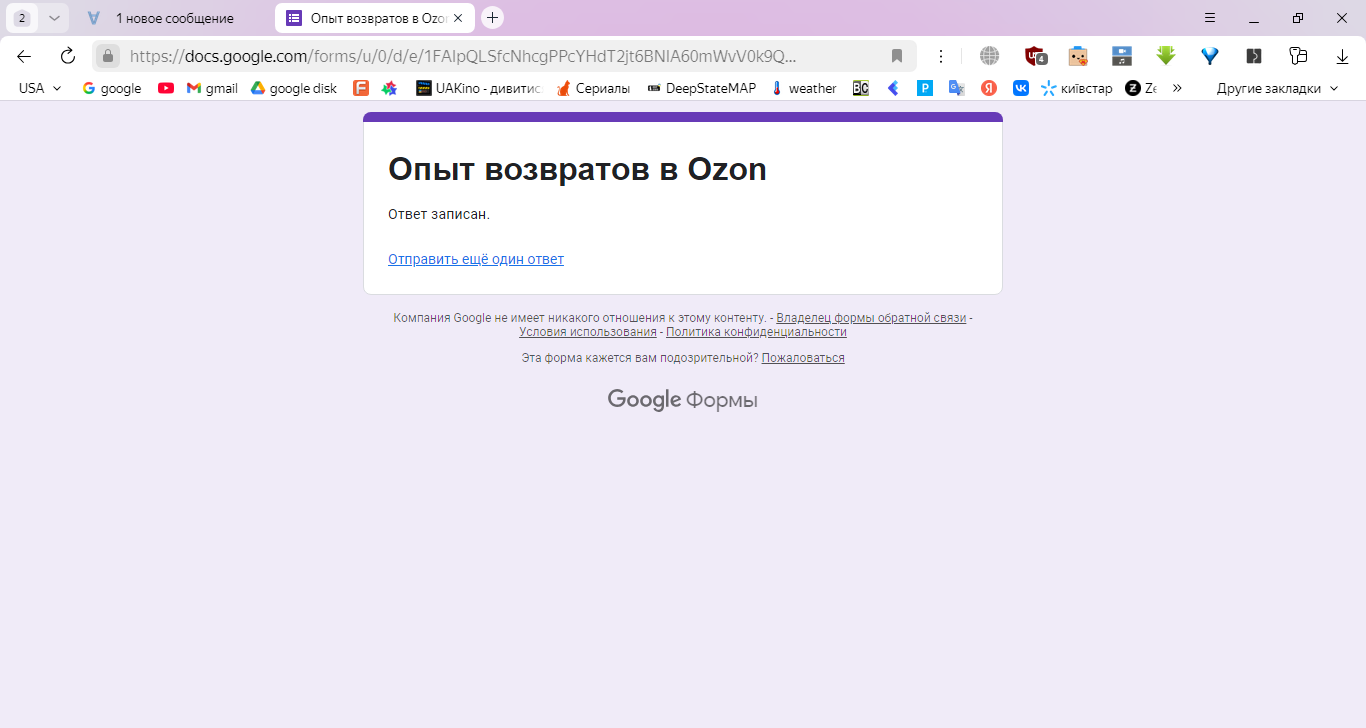Open the Yandex browser hamburger menu
Image resolution: width=1366 pixels, height=728 pixels.
(1210, 18)
